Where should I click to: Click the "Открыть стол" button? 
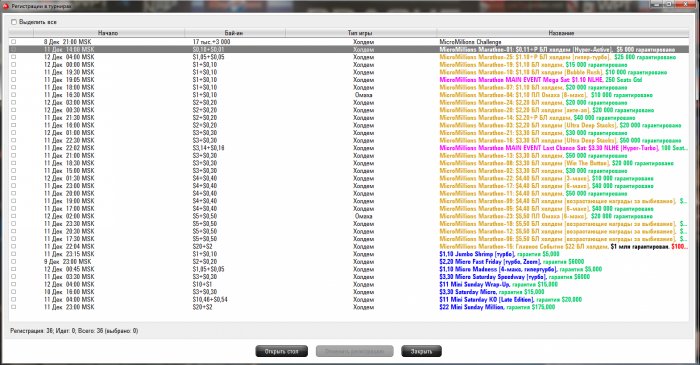282,351
